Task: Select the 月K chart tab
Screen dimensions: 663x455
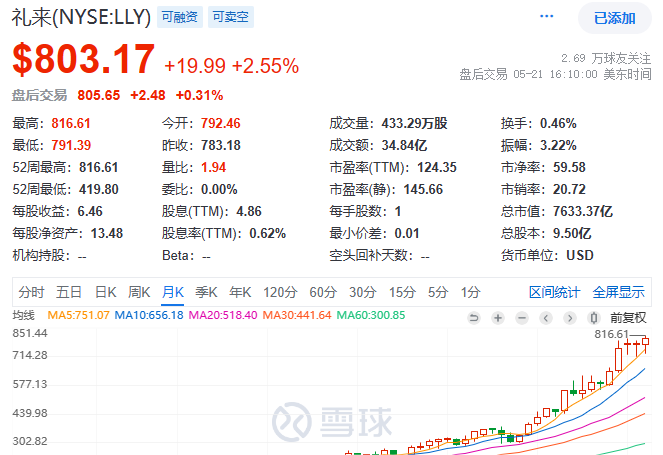Action: [173, 292]
